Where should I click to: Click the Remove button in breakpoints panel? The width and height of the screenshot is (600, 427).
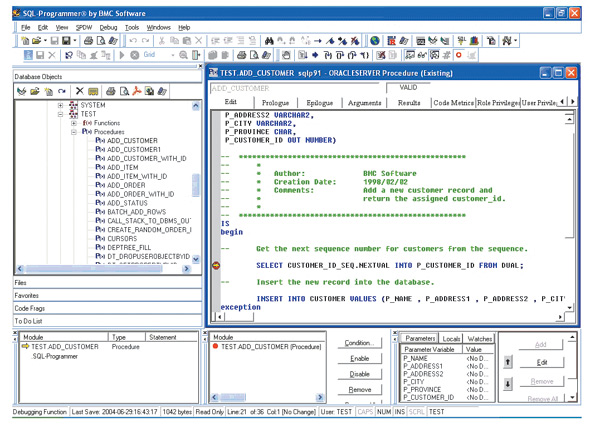click(x=360, y=390)
